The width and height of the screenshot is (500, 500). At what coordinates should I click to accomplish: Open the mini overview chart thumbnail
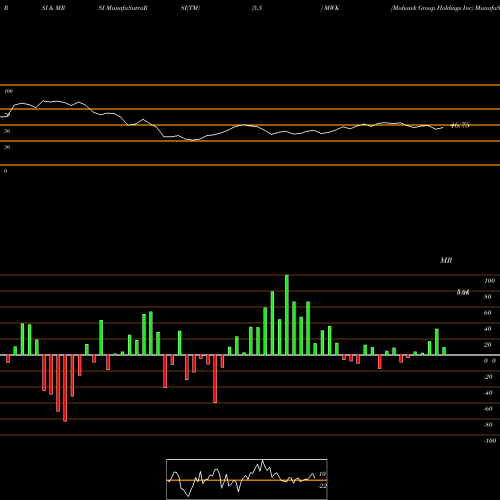[x=247, y=479]
